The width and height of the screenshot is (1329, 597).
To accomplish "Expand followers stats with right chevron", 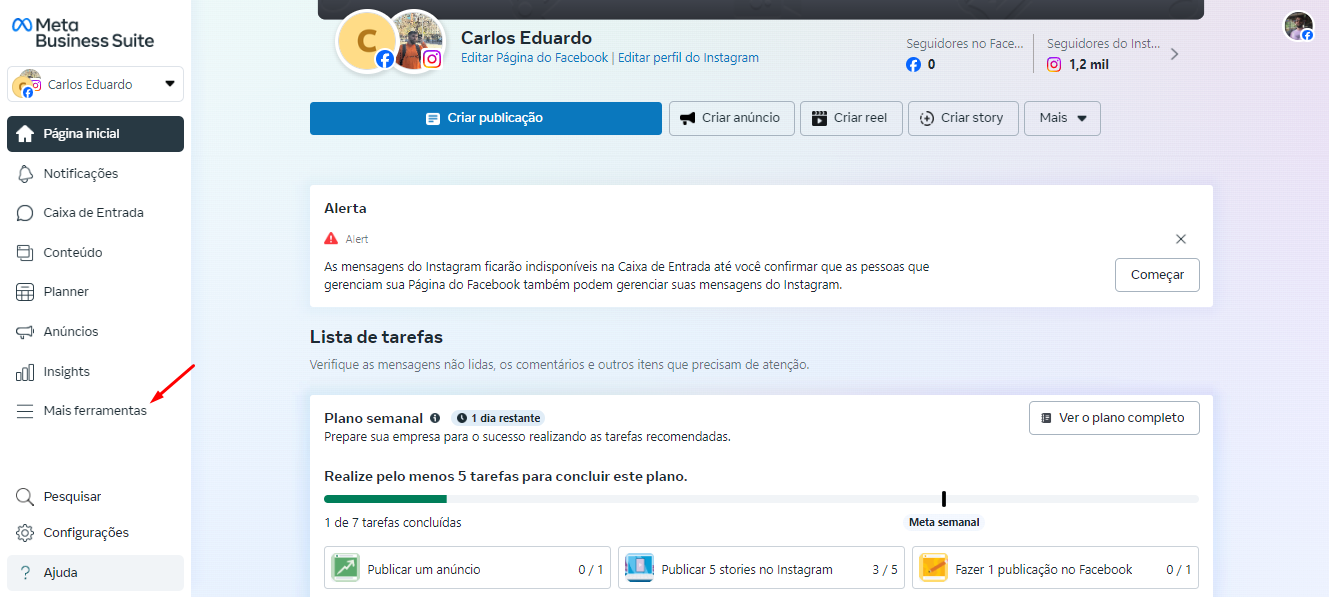I will click(1174, 54).
